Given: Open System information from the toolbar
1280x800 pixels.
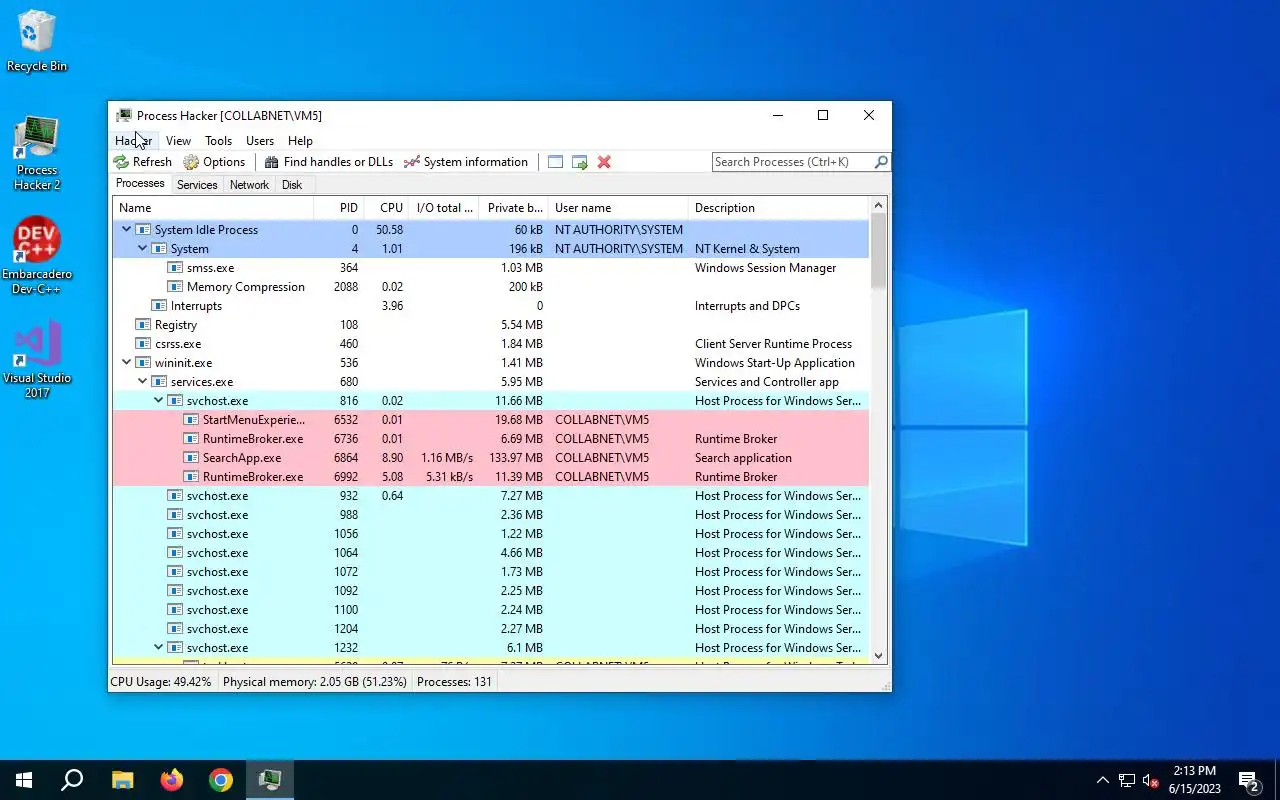Looking at the screenshot, I should pos(466,162).
